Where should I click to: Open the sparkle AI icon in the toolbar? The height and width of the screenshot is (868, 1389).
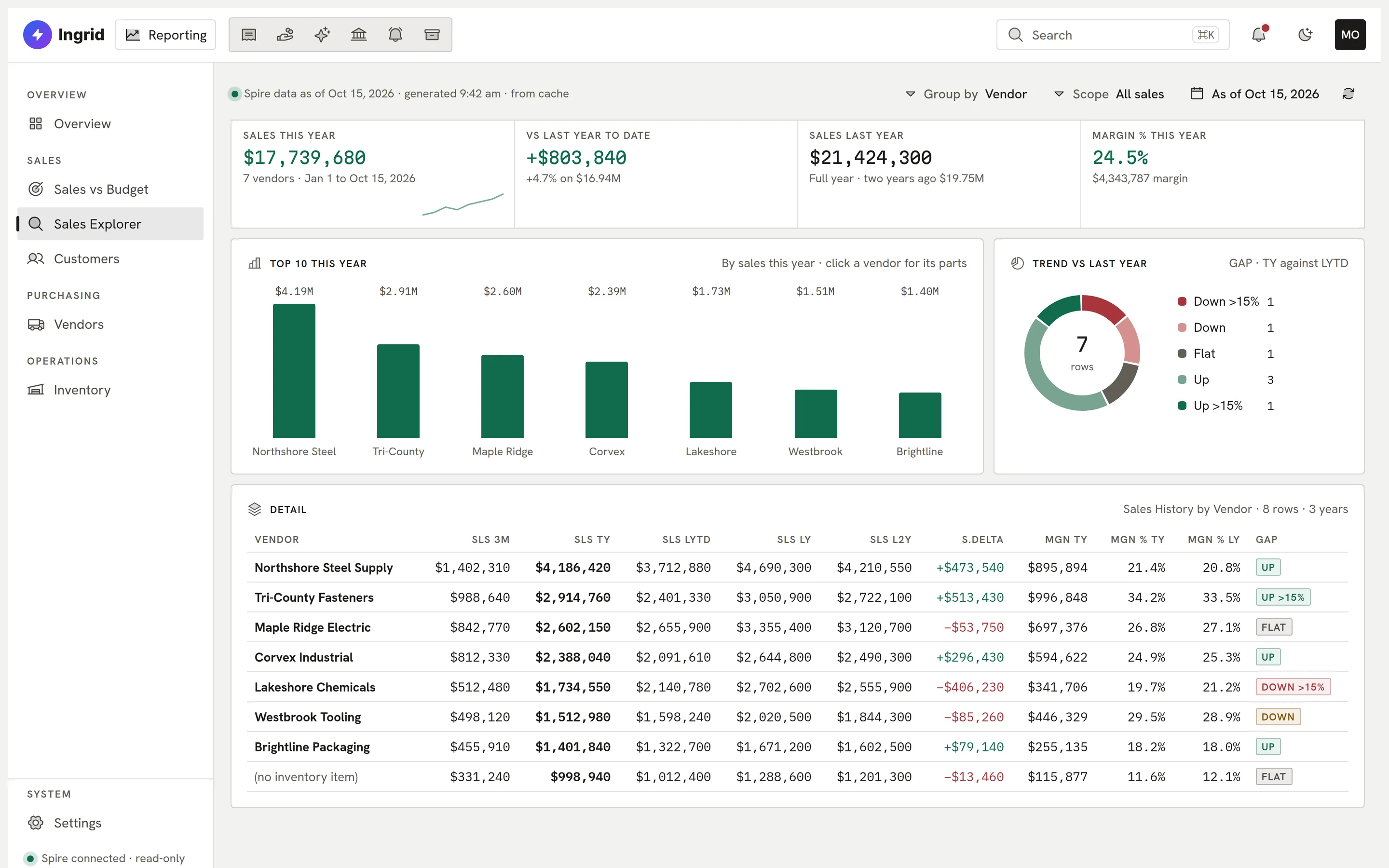click(x=322, y=35)
